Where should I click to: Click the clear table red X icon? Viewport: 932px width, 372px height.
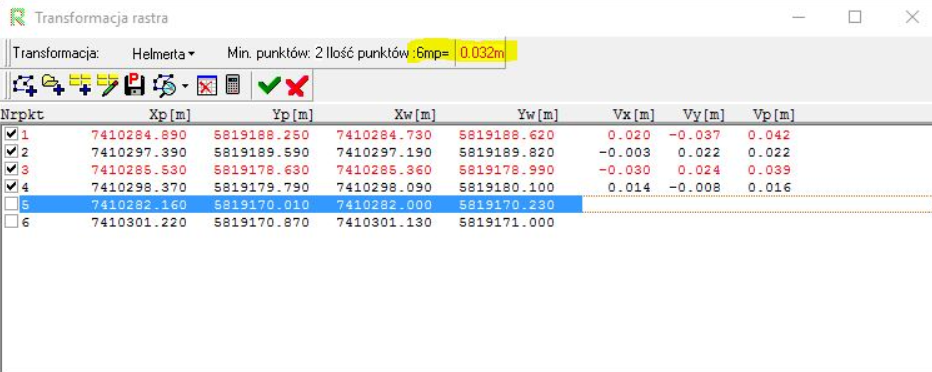coord(207,86)
